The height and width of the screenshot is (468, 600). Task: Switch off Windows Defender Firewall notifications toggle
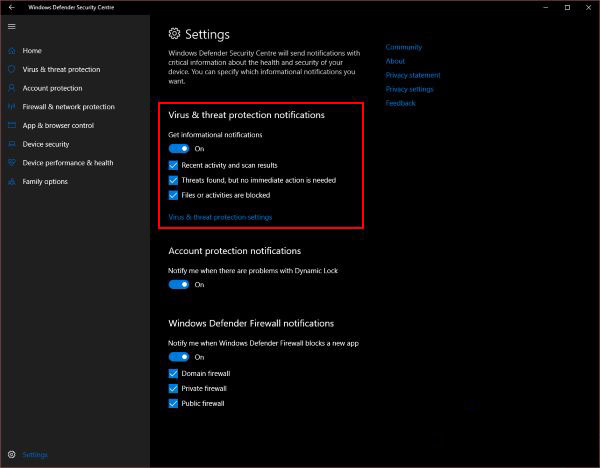coord(178,357)
